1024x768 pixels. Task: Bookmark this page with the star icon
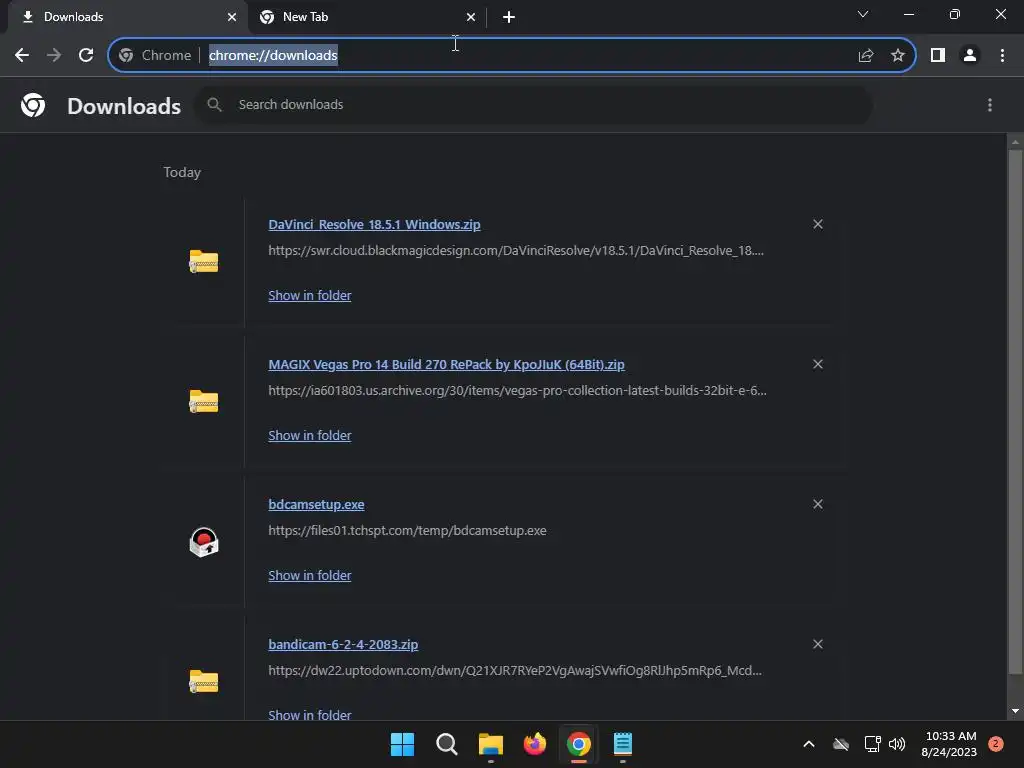pos(898,55)
